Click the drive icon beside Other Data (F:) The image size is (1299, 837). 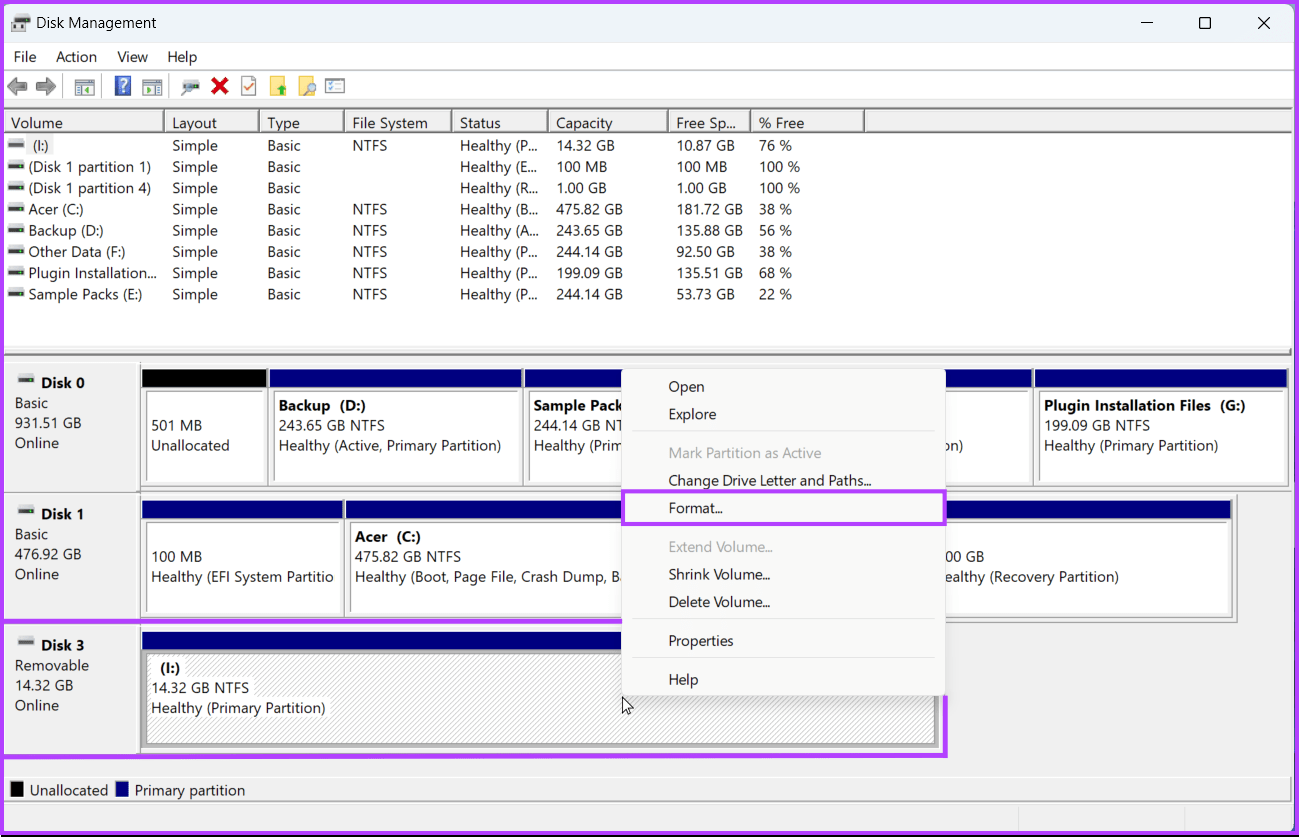(x=16, y=252)
